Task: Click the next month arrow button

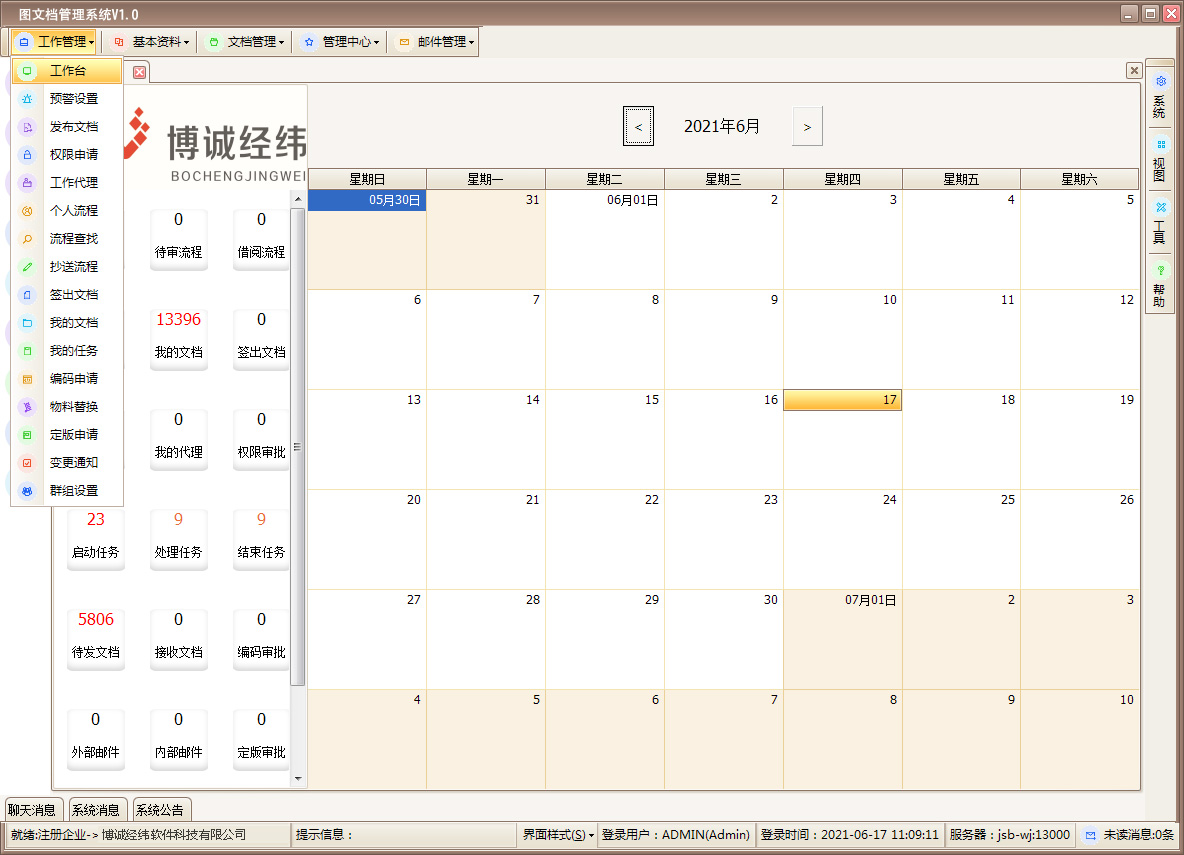Action: pos(807,126)
